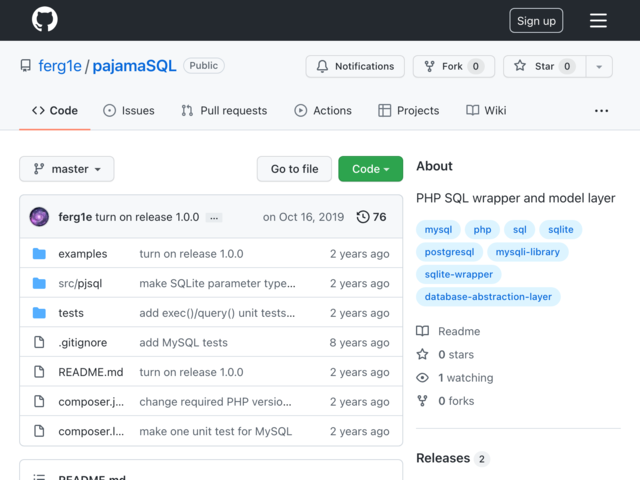Click the Sign up button

(x=536, y=20)
